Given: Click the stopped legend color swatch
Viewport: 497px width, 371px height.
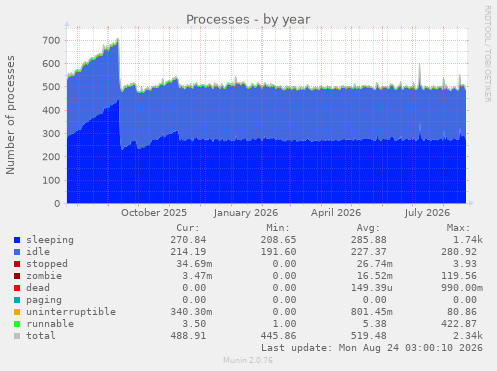Looking at the screenshot, I should coord(17,264).
